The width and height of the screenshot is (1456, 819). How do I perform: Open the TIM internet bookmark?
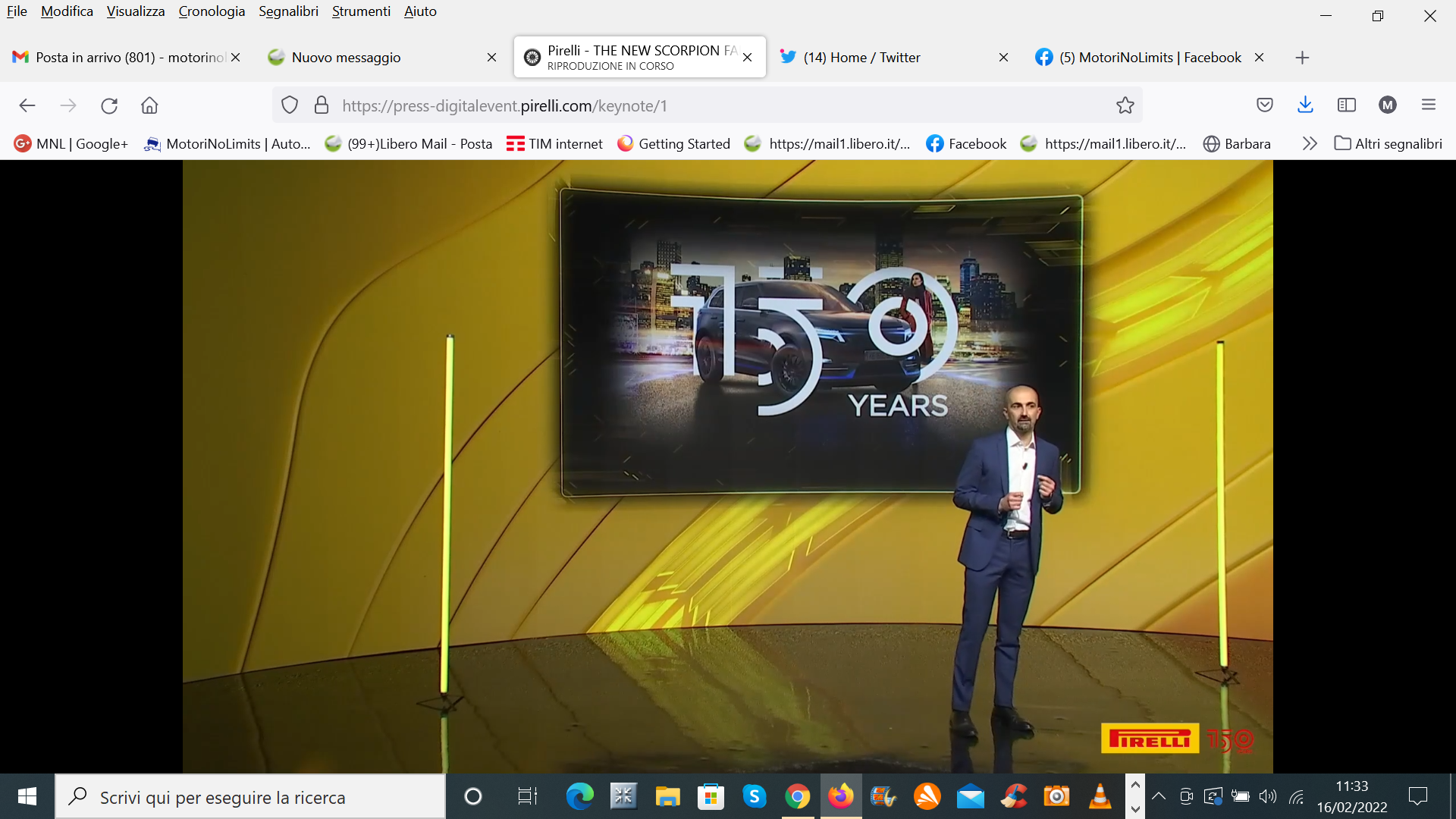pyautogui.click(x=554, y=143)
